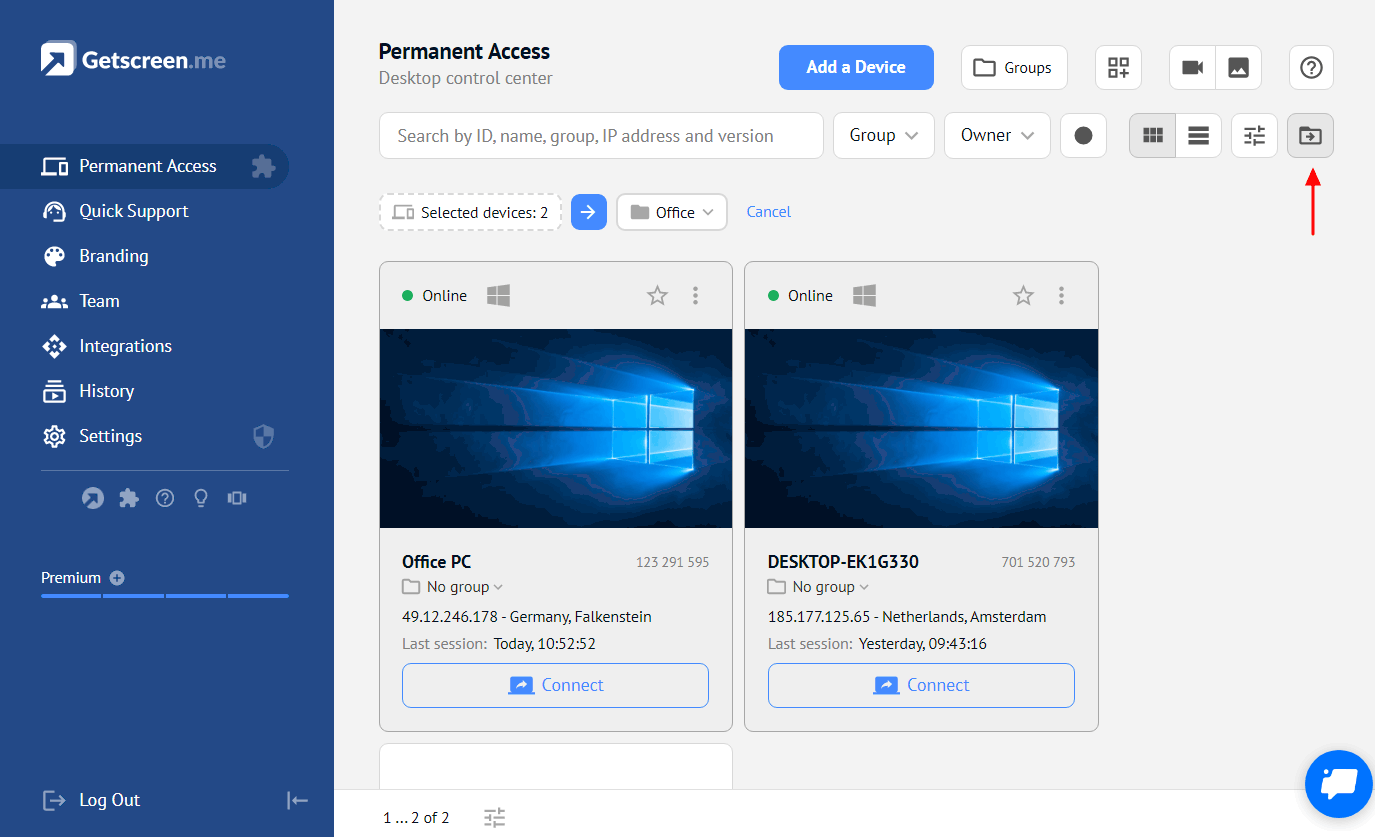Screen dimensions: 1375x837
Task: Click the device ID 701 520 793
Action: (1038, 562)
